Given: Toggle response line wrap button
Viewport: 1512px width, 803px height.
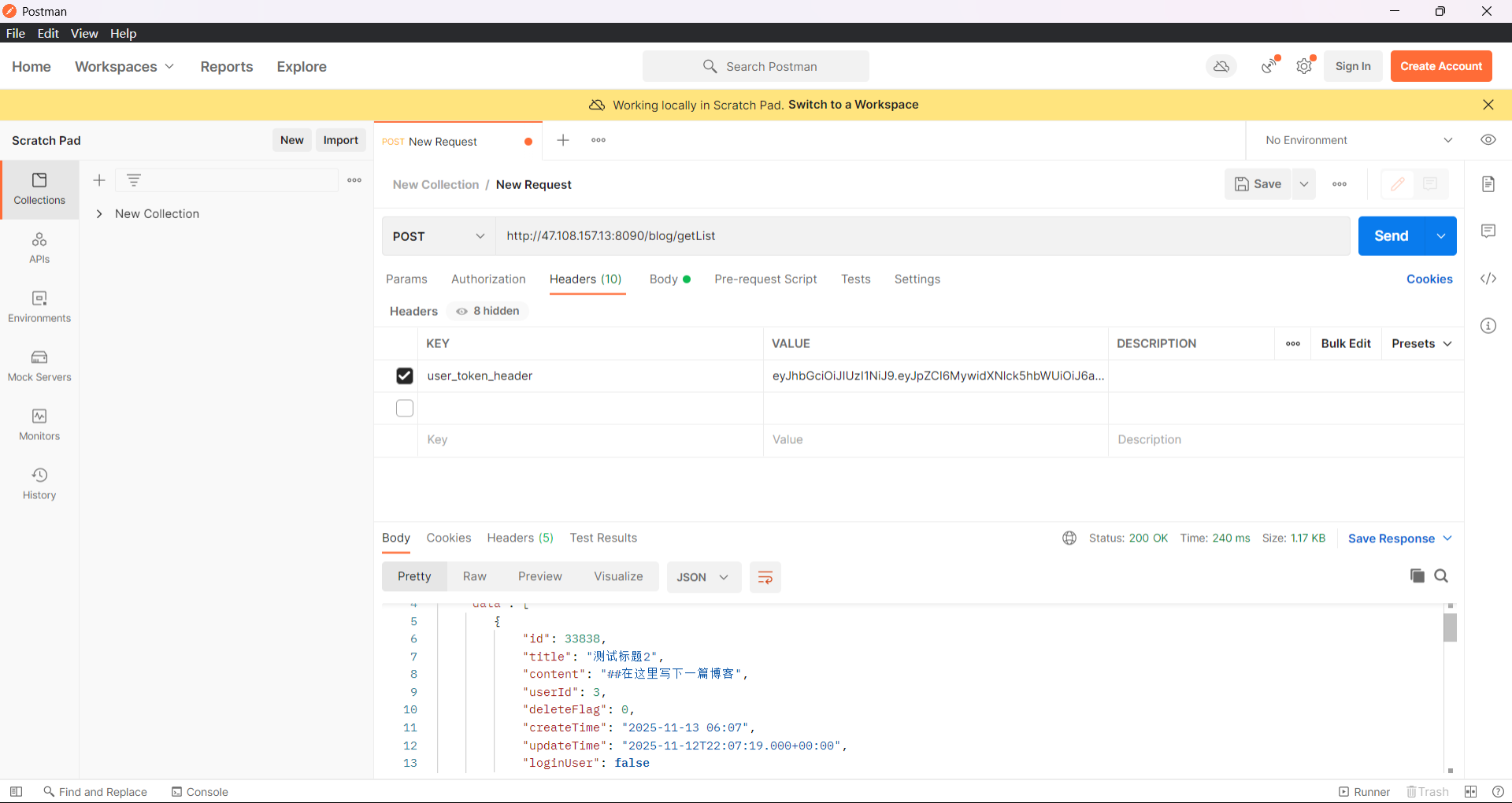Looking at the screenshot, I should coord(765,577).
